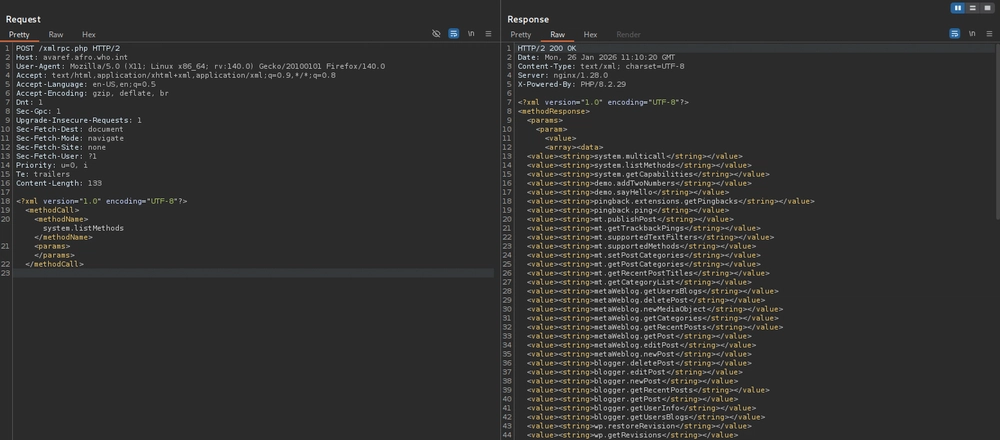This screenshot has width=1000, height=440.
Task: Select combined tabbed layout icon
Action: coord(987,8)
